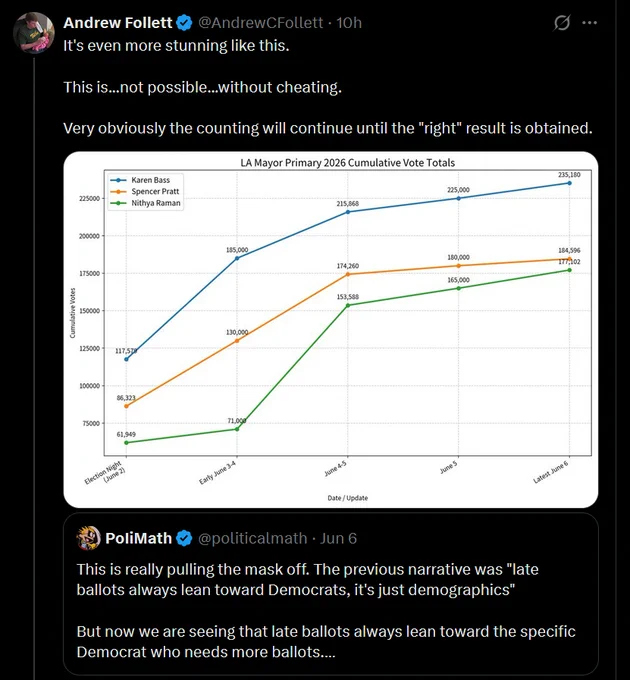Open the quoted PoliMath tweet text

point(326,611)
